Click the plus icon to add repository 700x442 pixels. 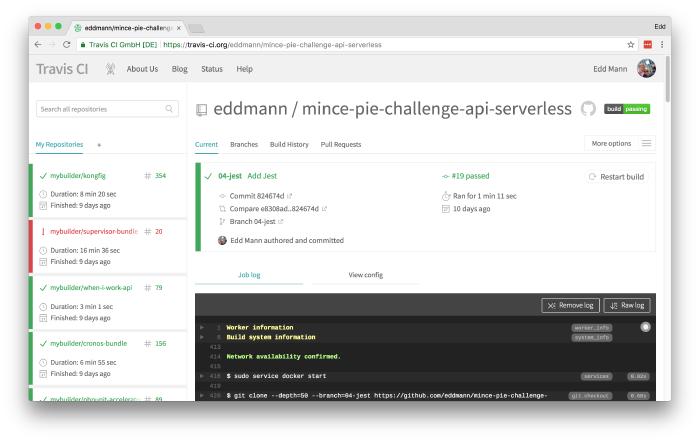tap(99, 145)
